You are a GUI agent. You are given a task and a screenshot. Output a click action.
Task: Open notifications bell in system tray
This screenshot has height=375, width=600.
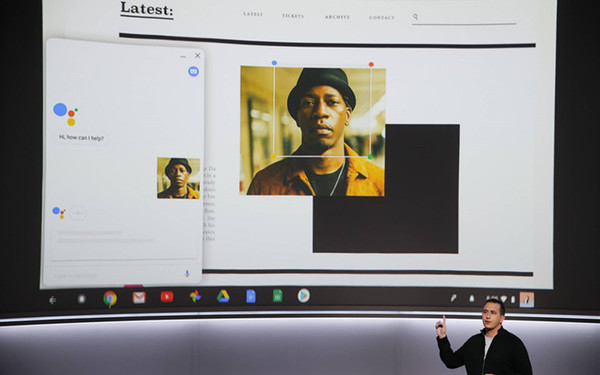(471, 298)
